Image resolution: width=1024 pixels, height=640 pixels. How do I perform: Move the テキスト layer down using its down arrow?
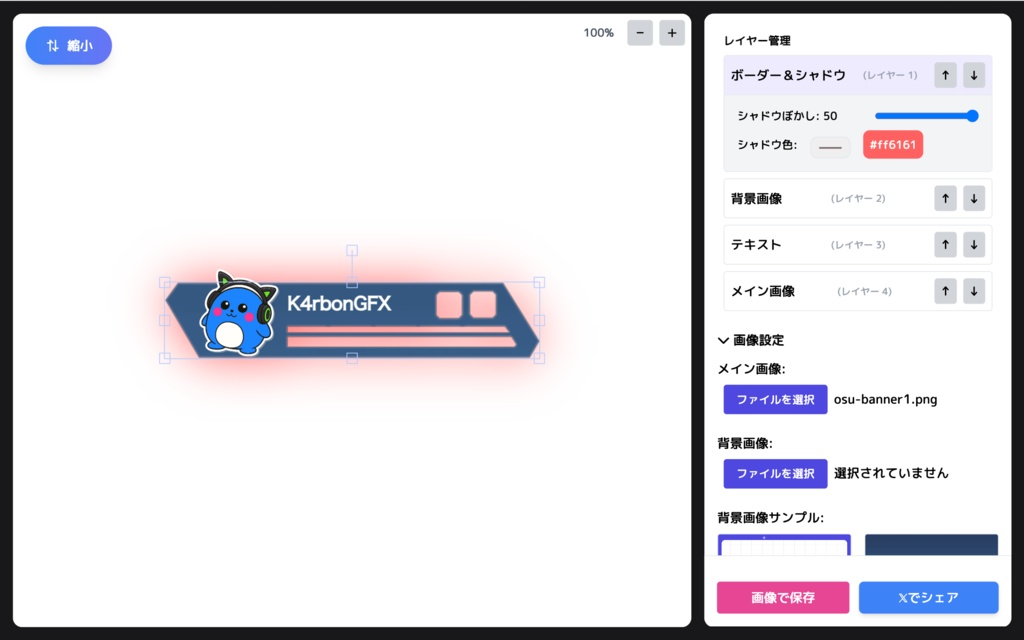point(973,244)
